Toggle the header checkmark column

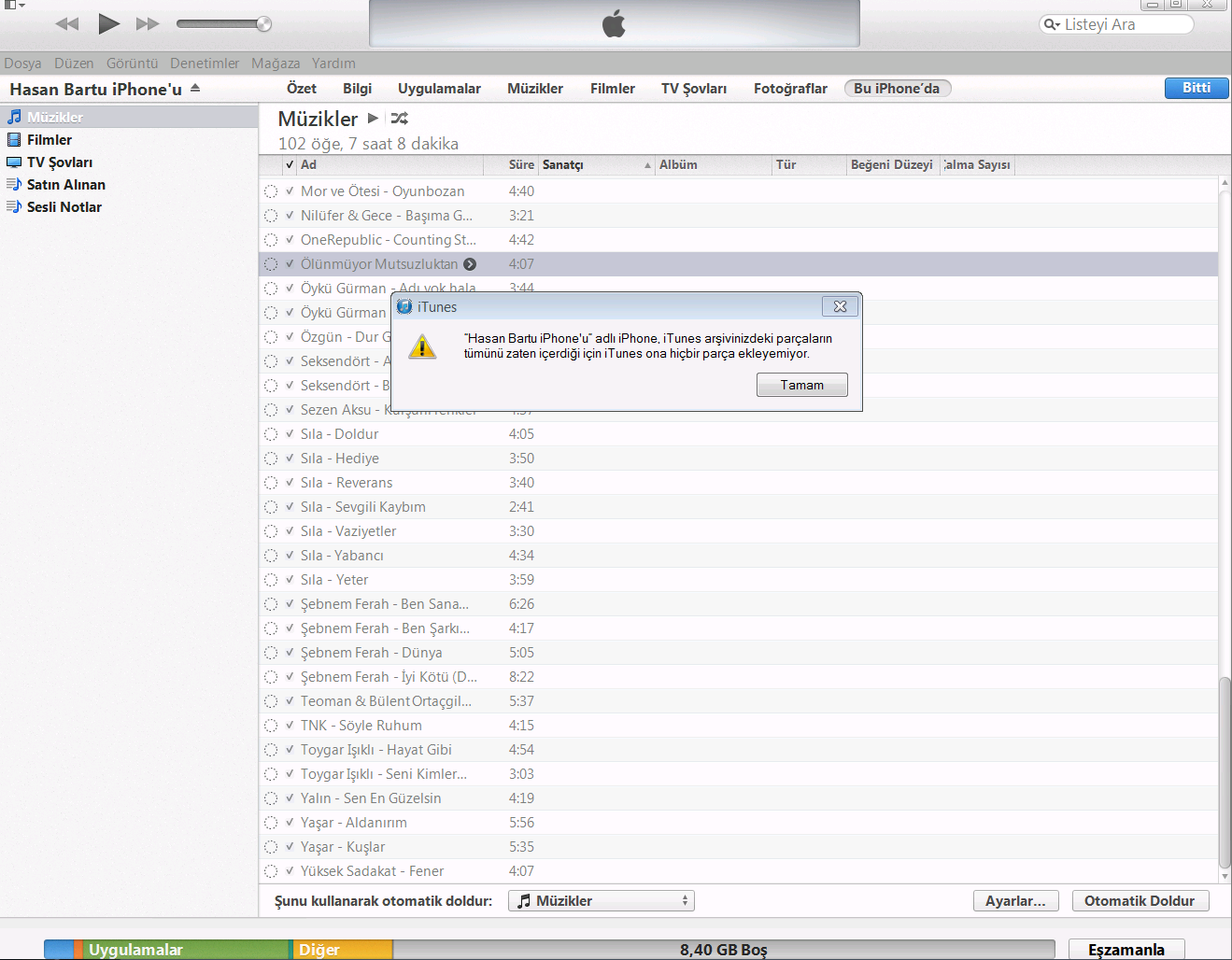pos(290,164)
